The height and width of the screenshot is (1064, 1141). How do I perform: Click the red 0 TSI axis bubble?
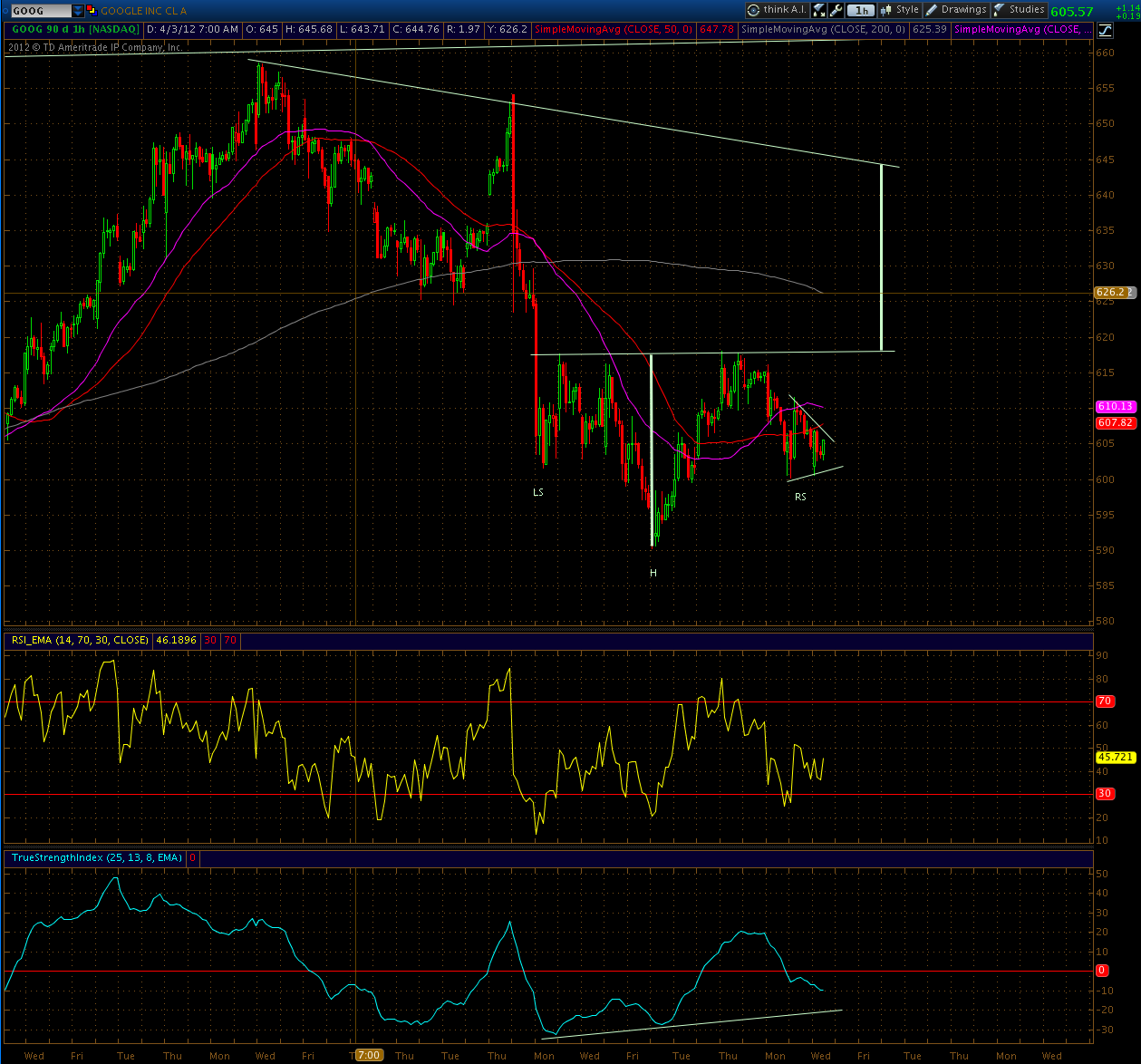coord(1102,971)
